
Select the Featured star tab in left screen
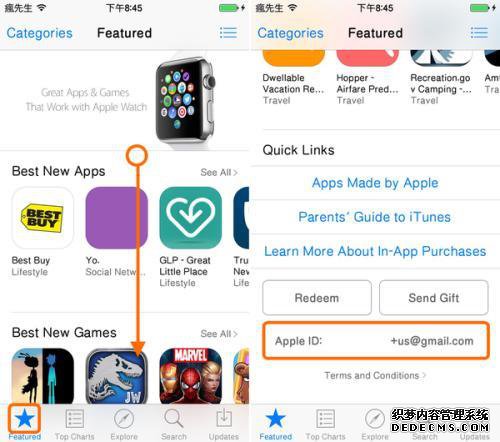(25, 422)
